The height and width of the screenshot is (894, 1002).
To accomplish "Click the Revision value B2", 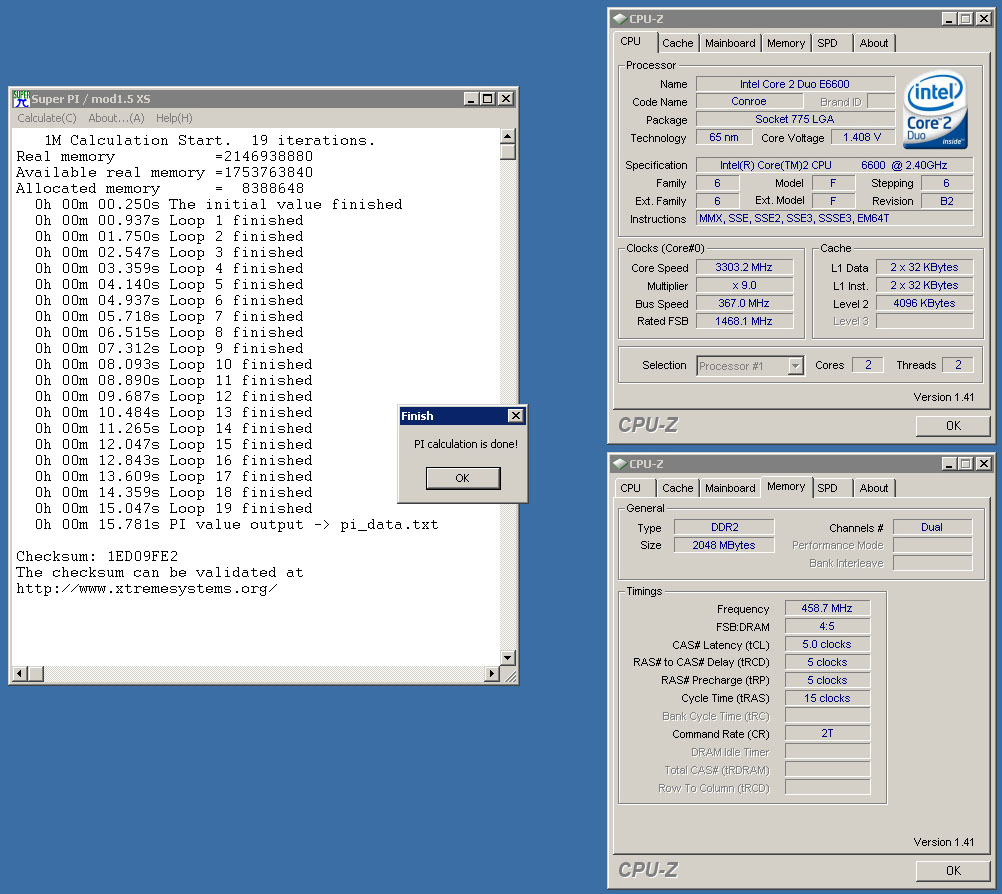I will click(946, 201).
